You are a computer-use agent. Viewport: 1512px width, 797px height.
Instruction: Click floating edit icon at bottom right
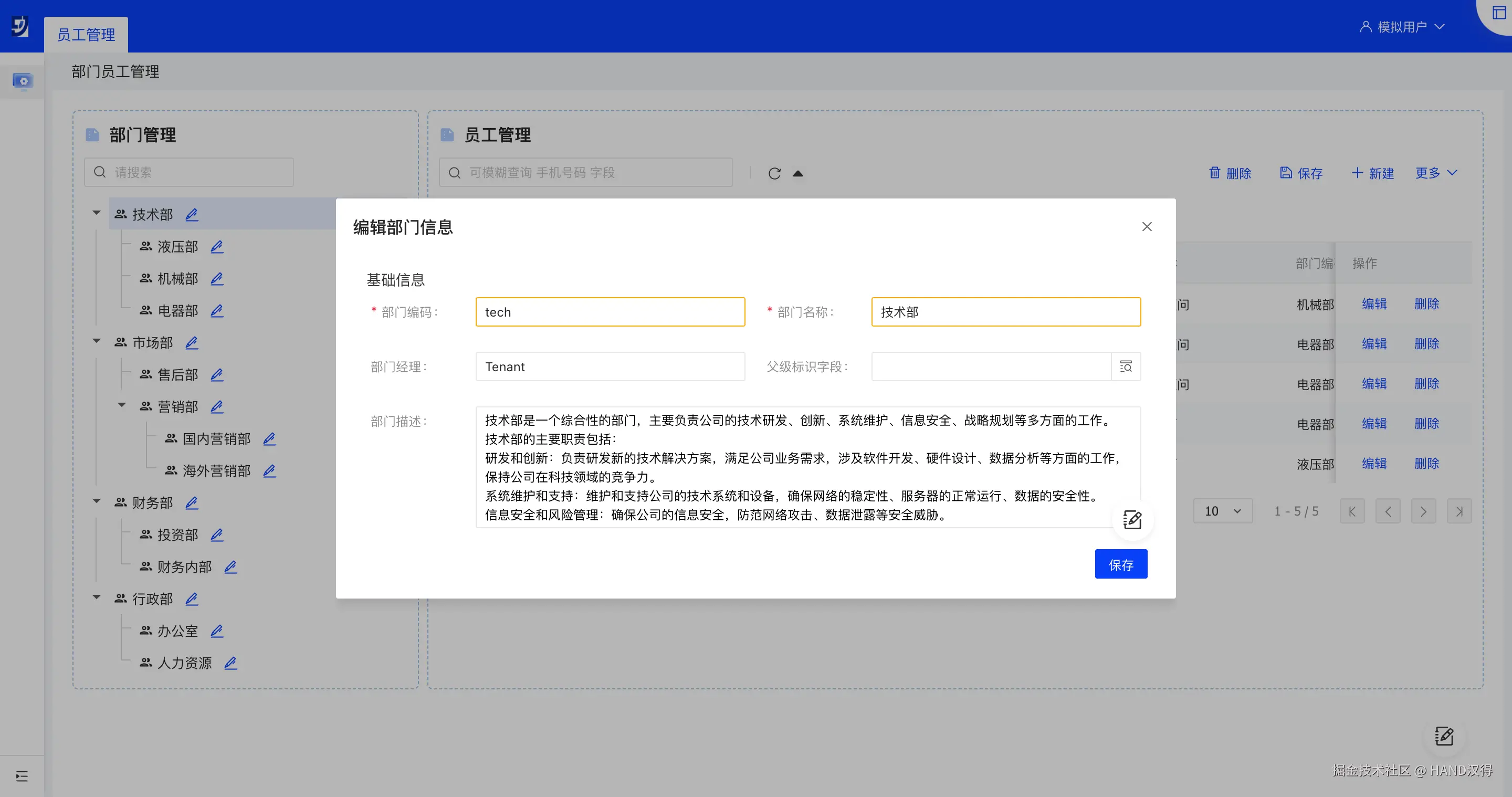point(1443,736)
